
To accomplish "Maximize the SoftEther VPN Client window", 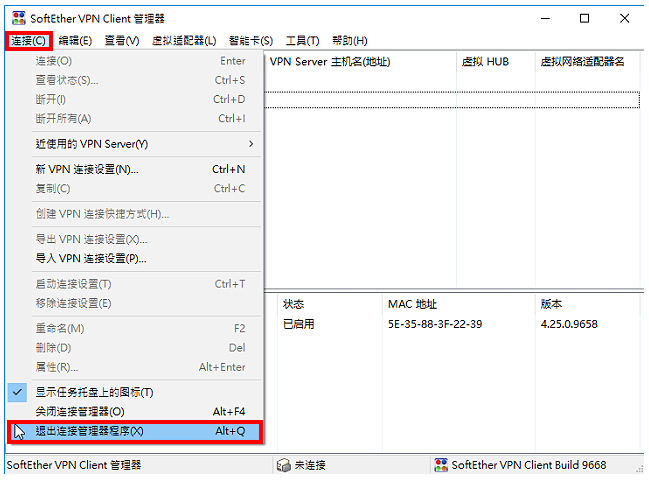I will (x=584, y=18).
